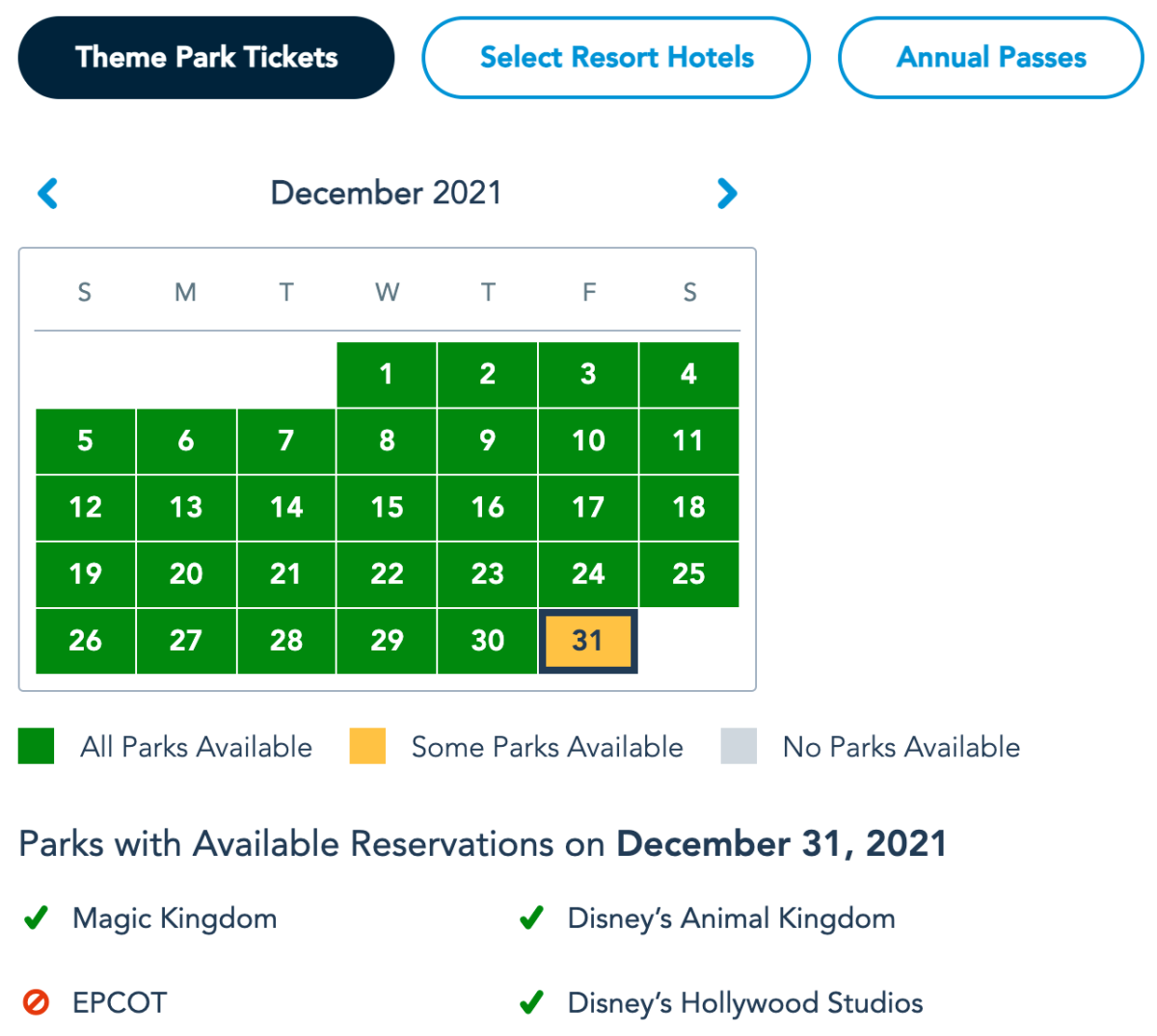Click gray No Parks Available swatch
Screen dimensions: 1157x1036
tap(739, 747)
